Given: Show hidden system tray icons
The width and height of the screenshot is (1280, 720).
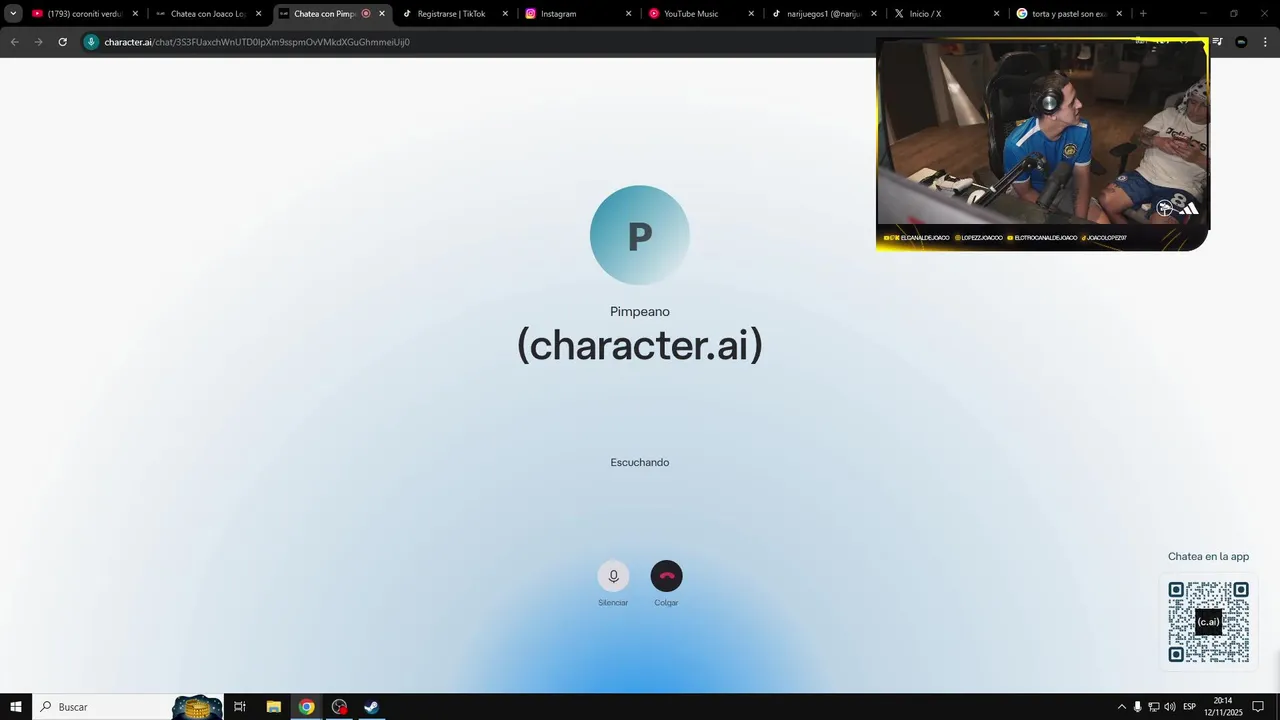Looking at the screenshot, I should tap(1121, 707).
